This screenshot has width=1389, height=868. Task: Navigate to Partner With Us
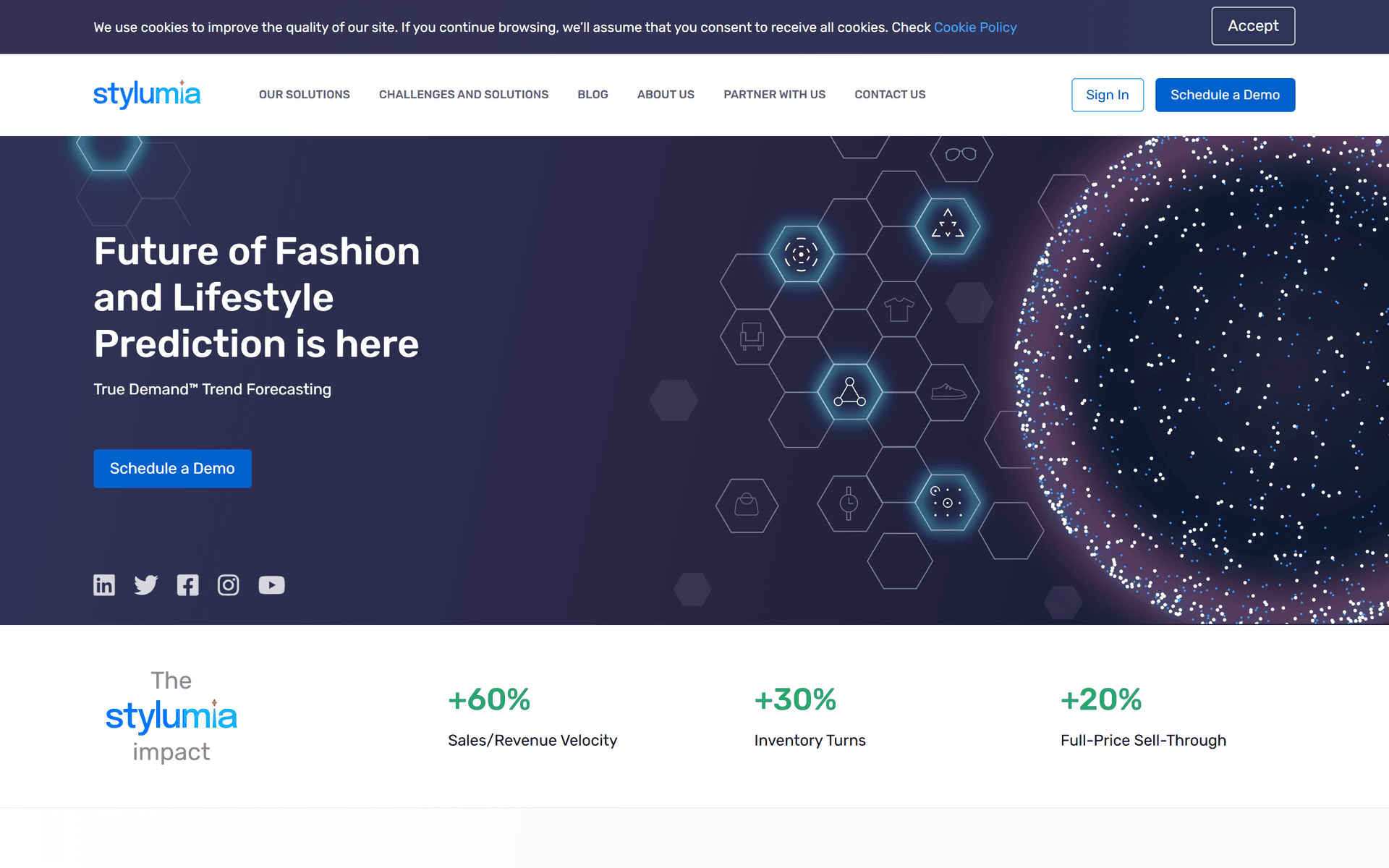coord(775,95)
